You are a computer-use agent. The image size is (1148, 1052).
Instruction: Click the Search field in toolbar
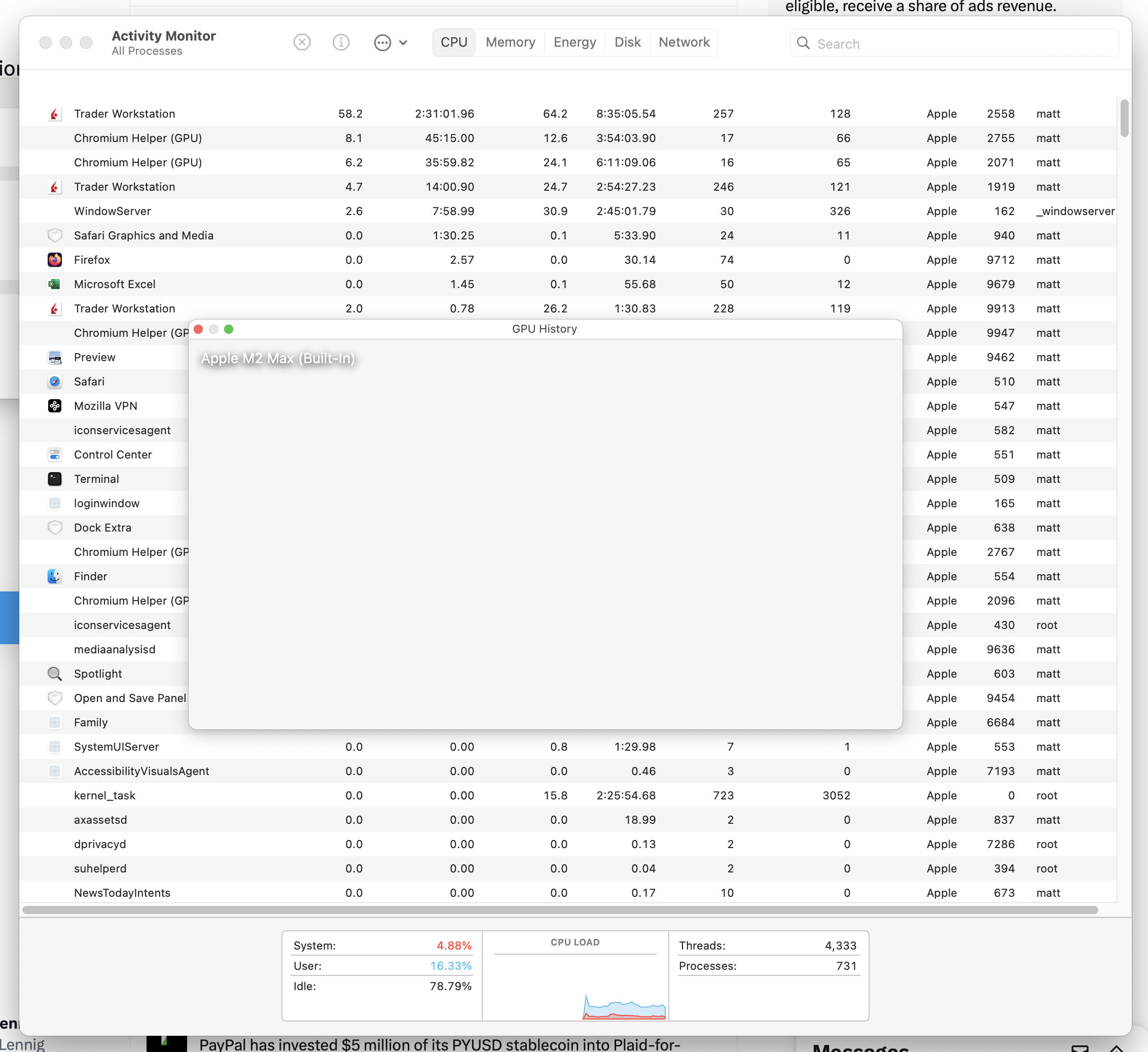pos(962,43)
